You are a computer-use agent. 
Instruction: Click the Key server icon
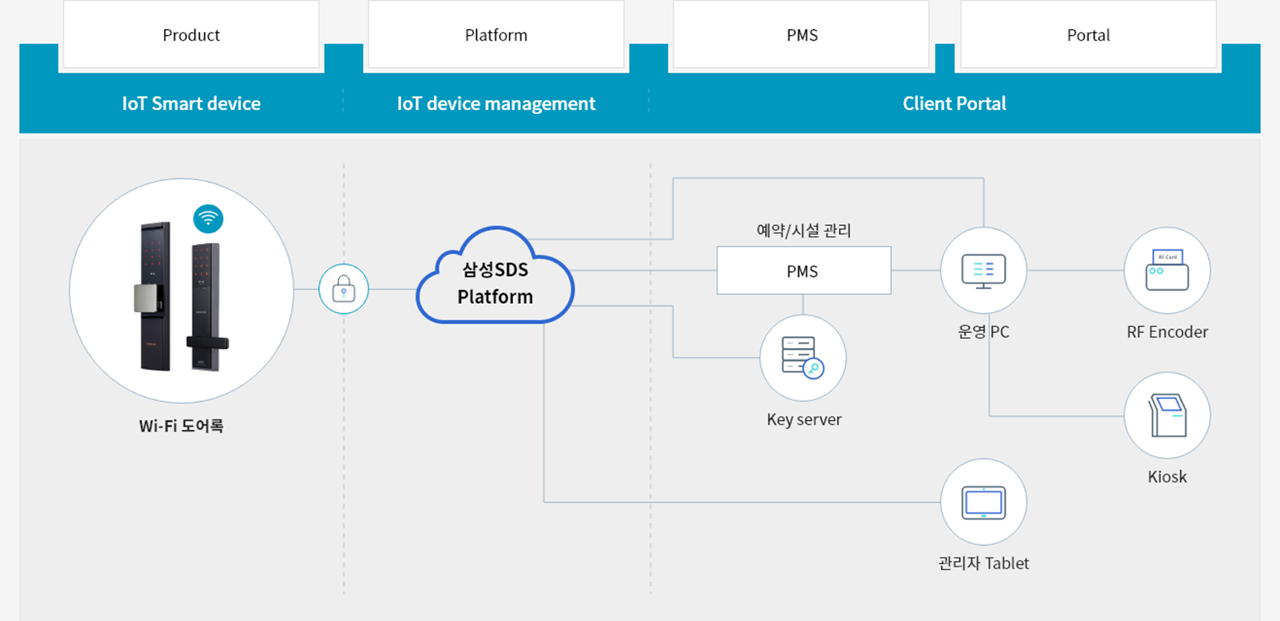point(803,358)
